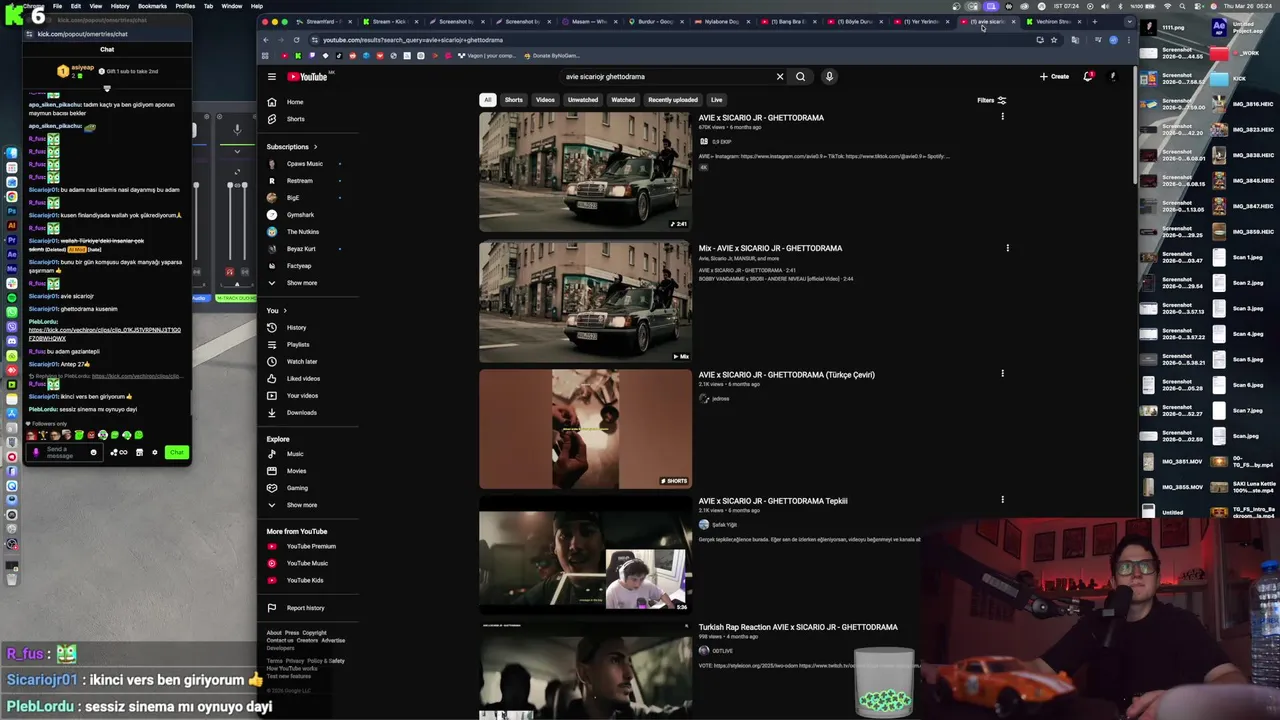Open more options for the Mix result

[1007, 248]
